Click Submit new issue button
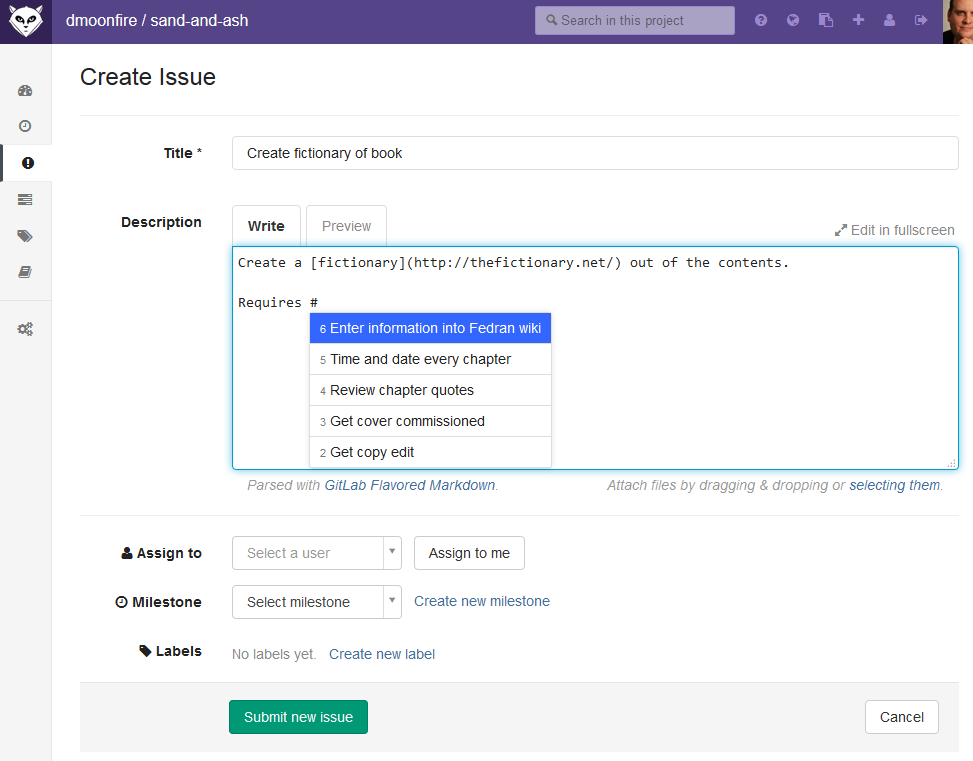This screenshot has height=761, width=973. [298, 717]
